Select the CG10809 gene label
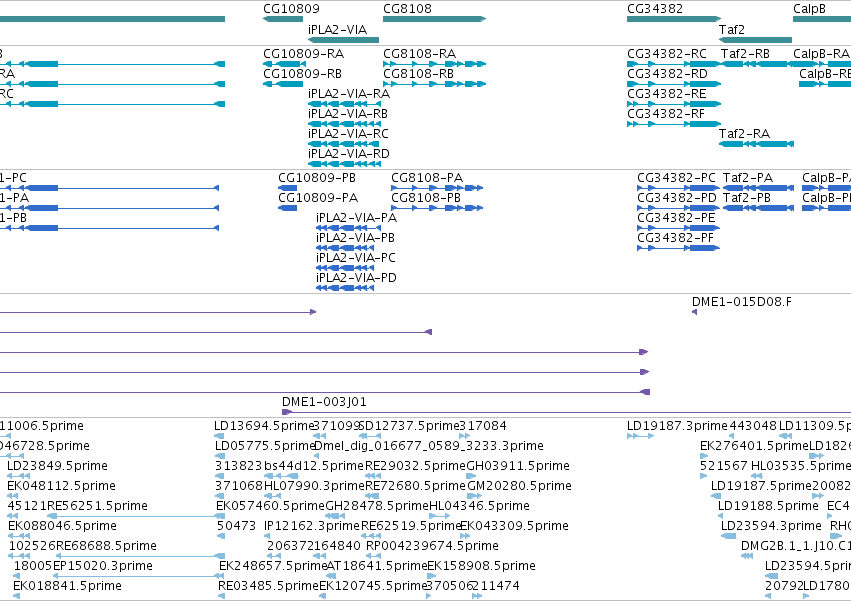 (291, 9)
